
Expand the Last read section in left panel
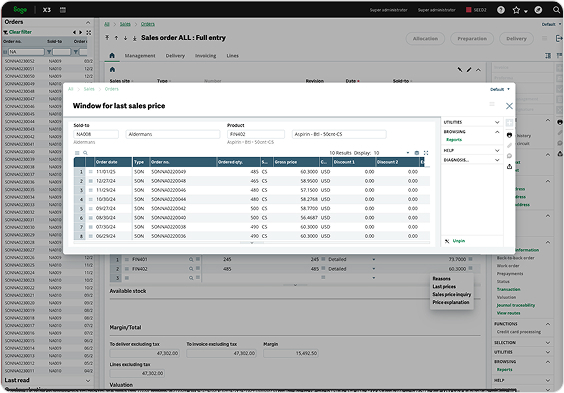coord(88,380)
